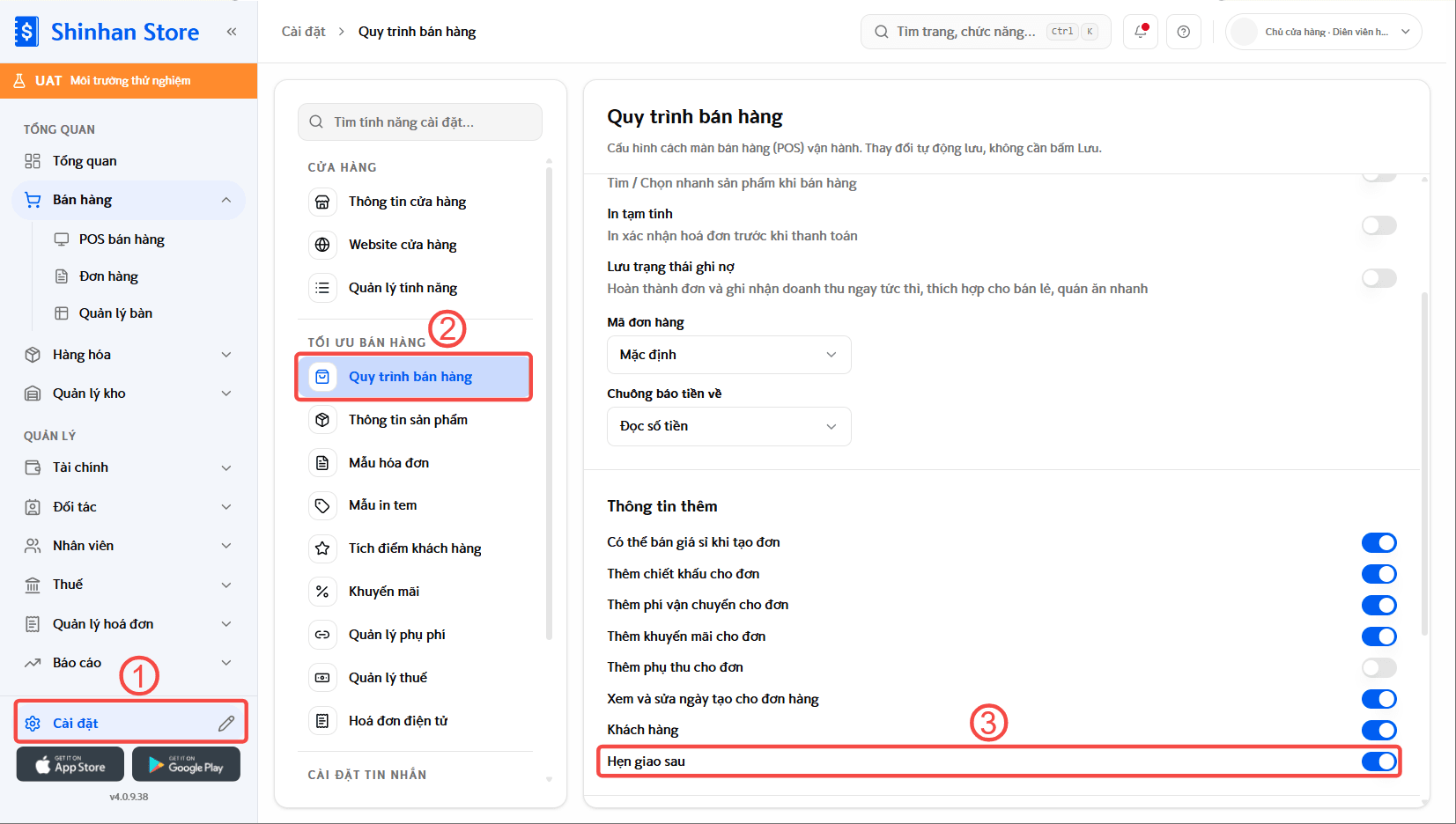Click the Tìm trang, chức năng search box

[x=986, y=32]
